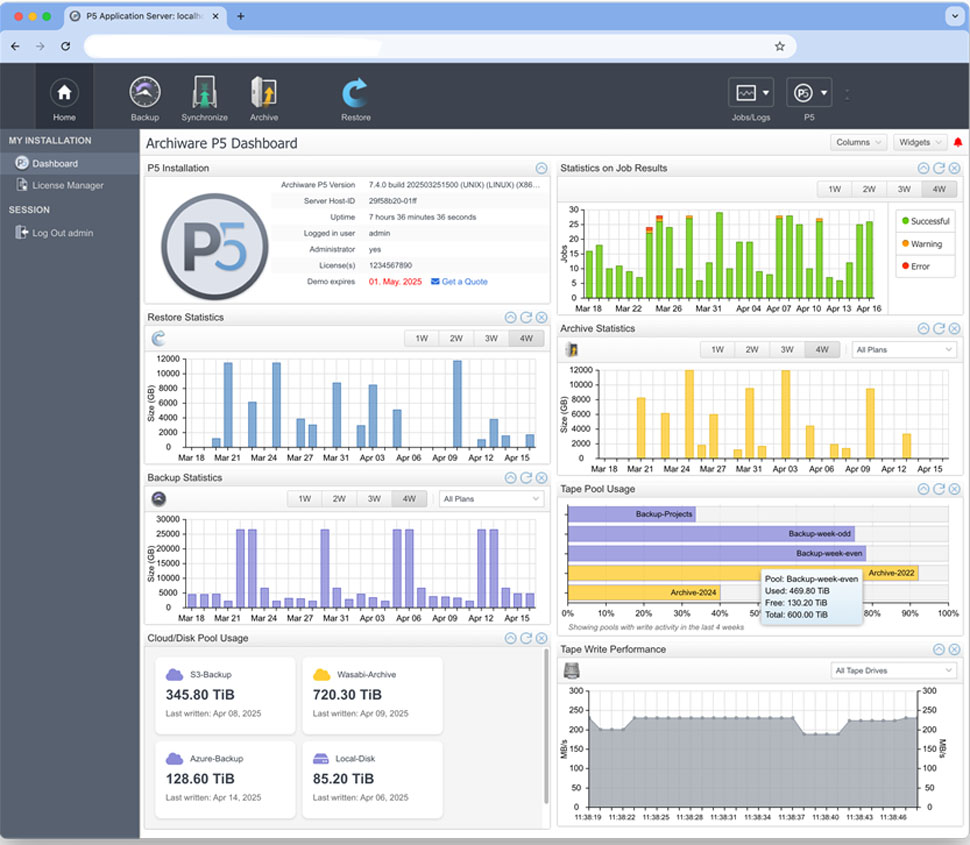
Task: Open the browser tab list chevron
Action: click(953, 16)
